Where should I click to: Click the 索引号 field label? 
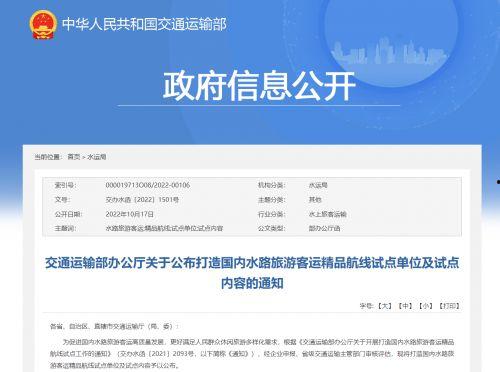(65, 185)
